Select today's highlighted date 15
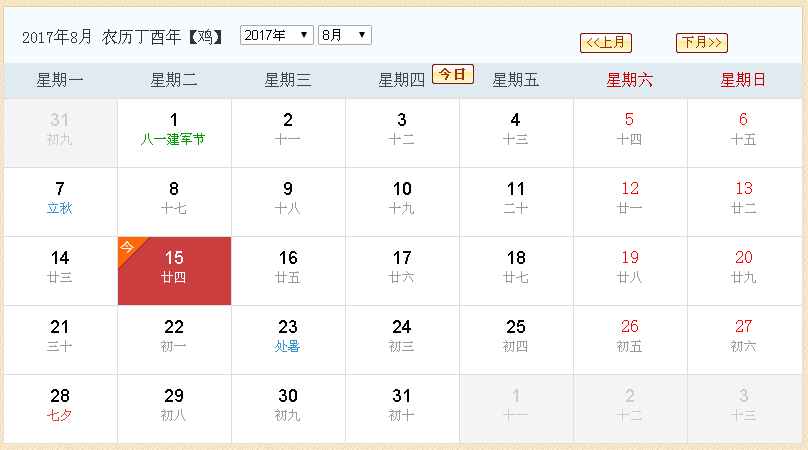The width and height of the screenshot is (808, 450). click(174, 271)
